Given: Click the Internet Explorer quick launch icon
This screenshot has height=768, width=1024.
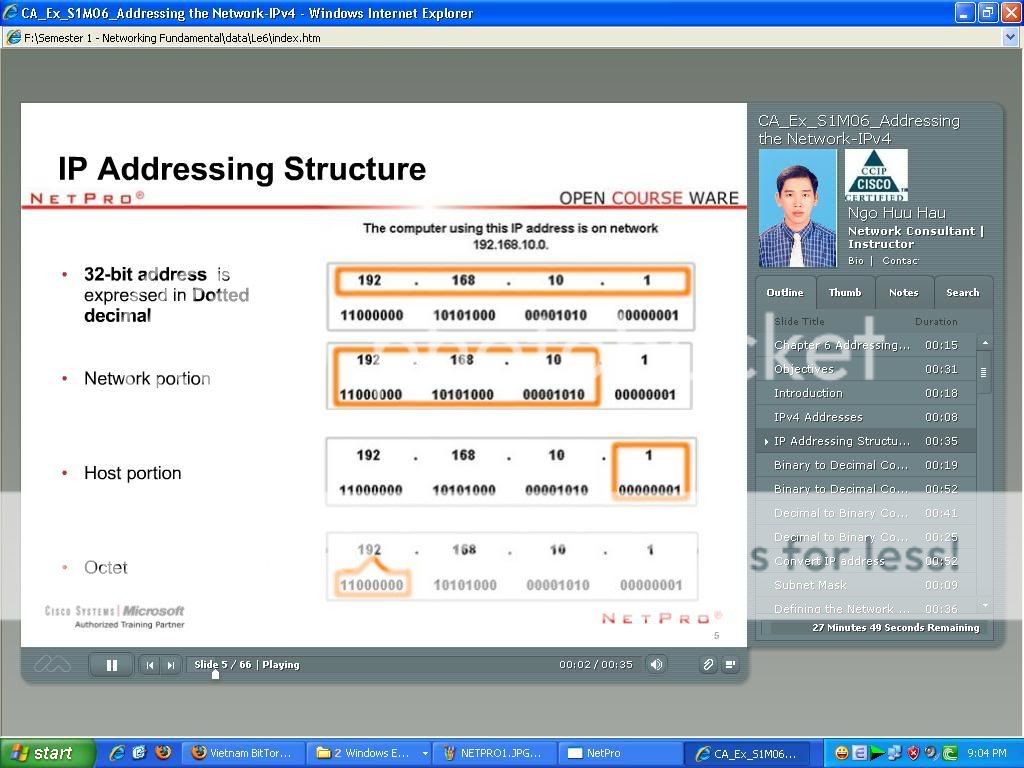Looking at the screenshot, I should click(x=117, y=753).
